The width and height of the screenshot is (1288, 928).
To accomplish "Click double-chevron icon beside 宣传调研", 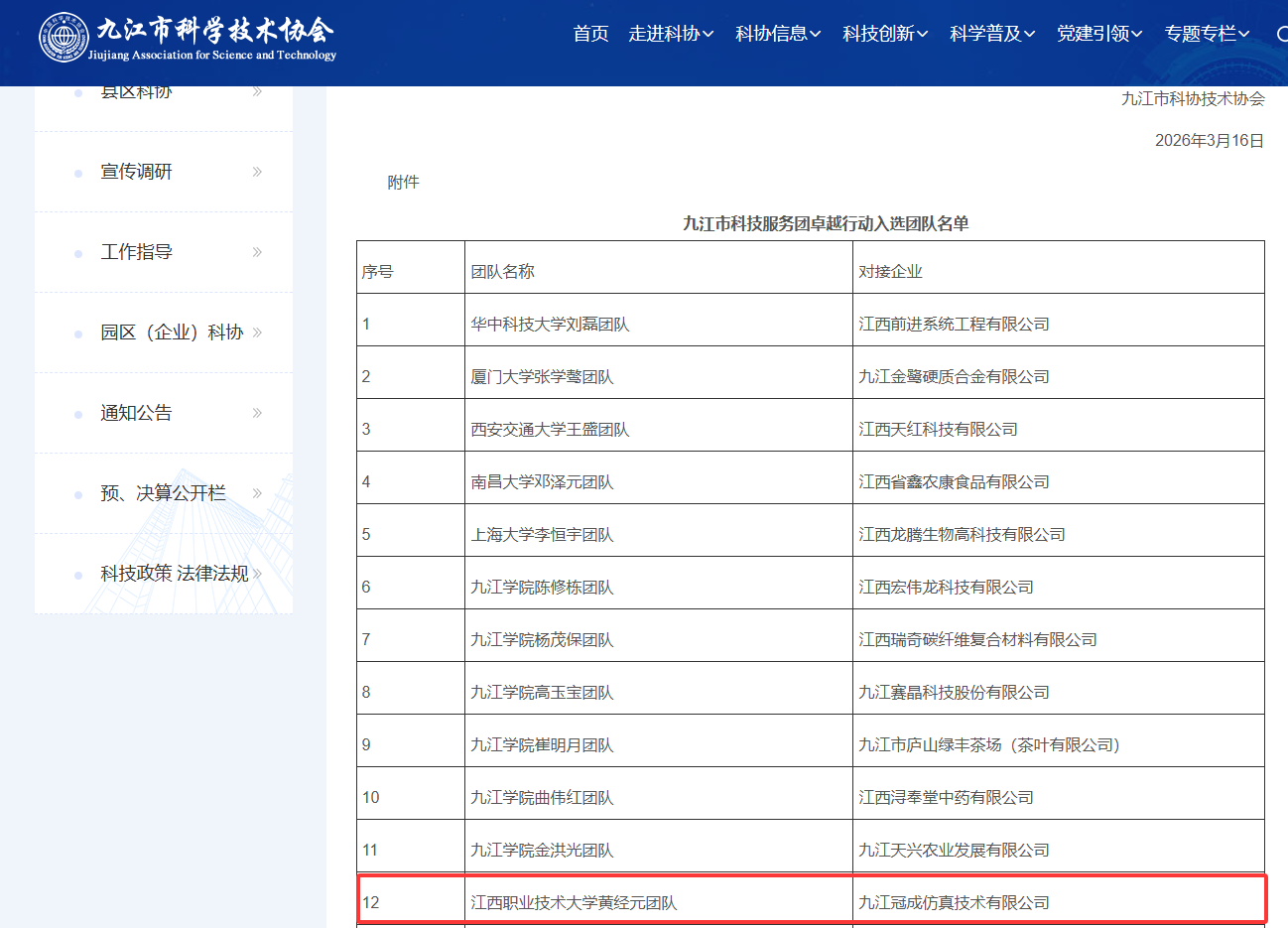I will [x=257, y=172].
